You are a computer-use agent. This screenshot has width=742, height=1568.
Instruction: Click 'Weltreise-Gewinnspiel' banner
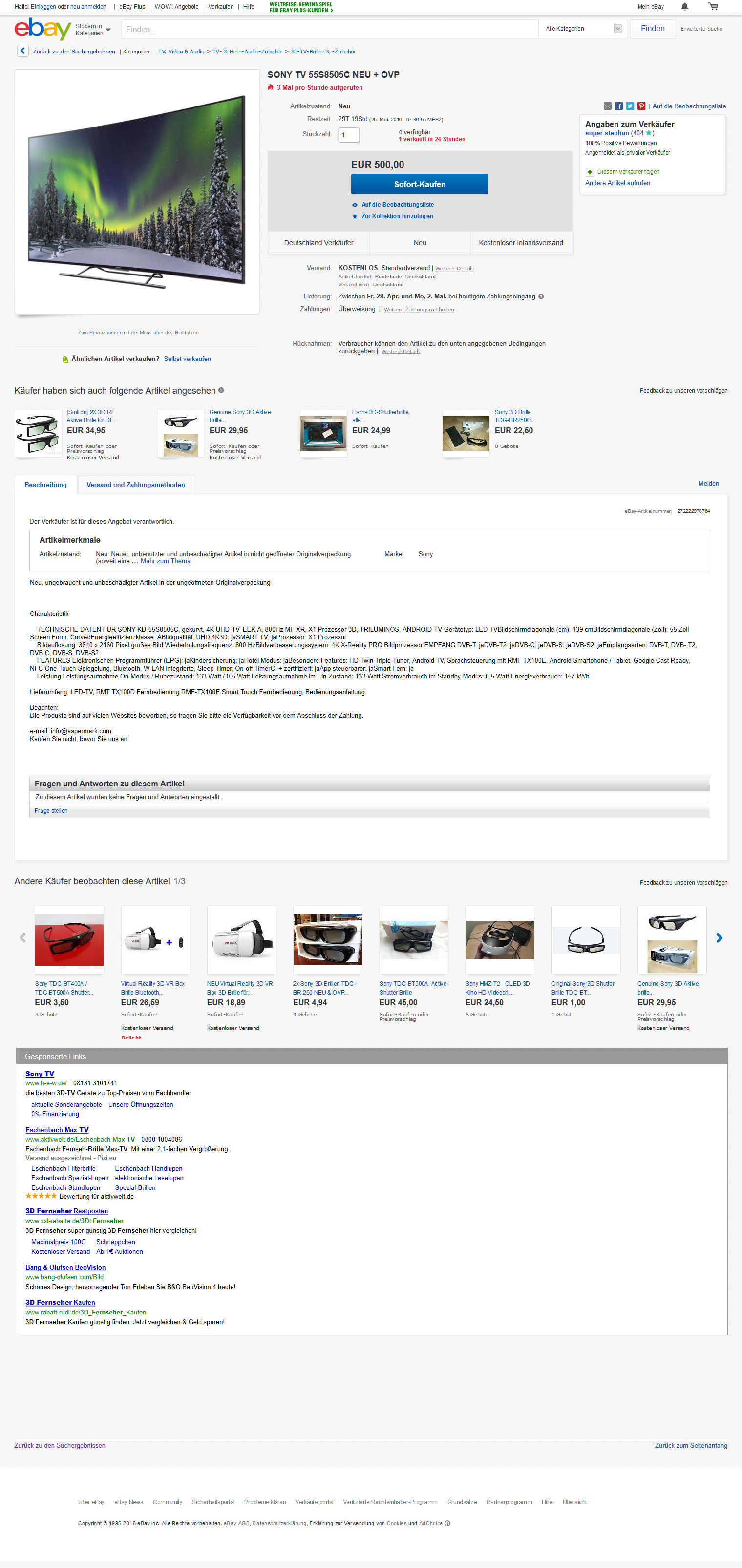pos(301,7)
